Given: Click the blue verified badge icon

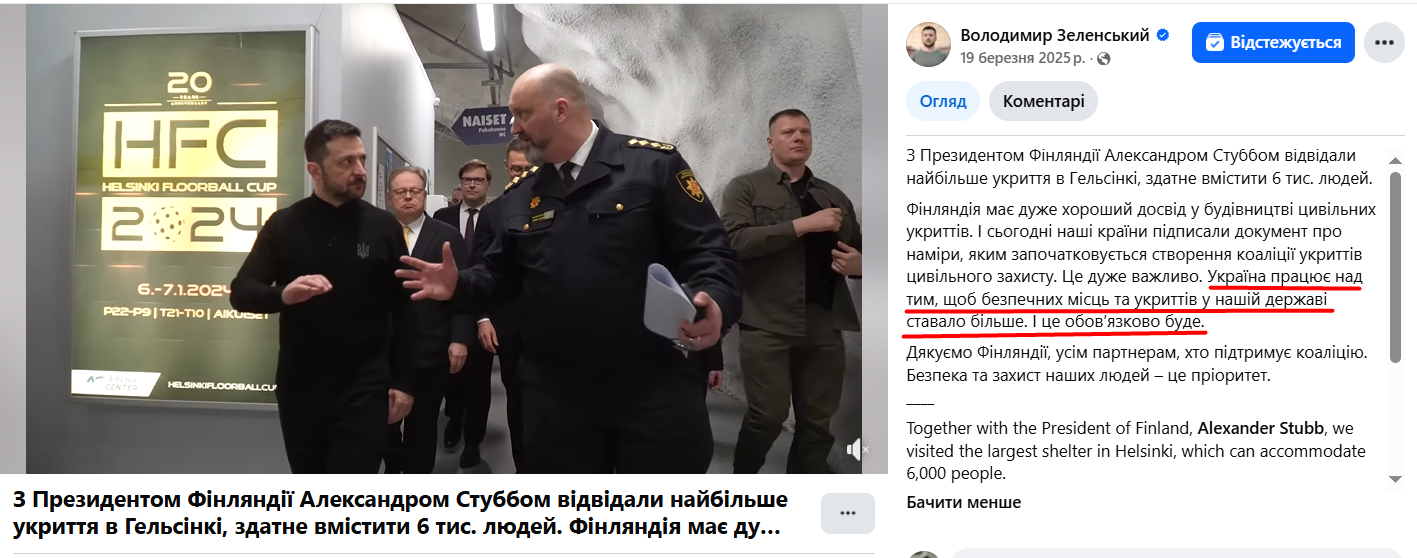Looking at the screenshot, I should point(1163,35).
